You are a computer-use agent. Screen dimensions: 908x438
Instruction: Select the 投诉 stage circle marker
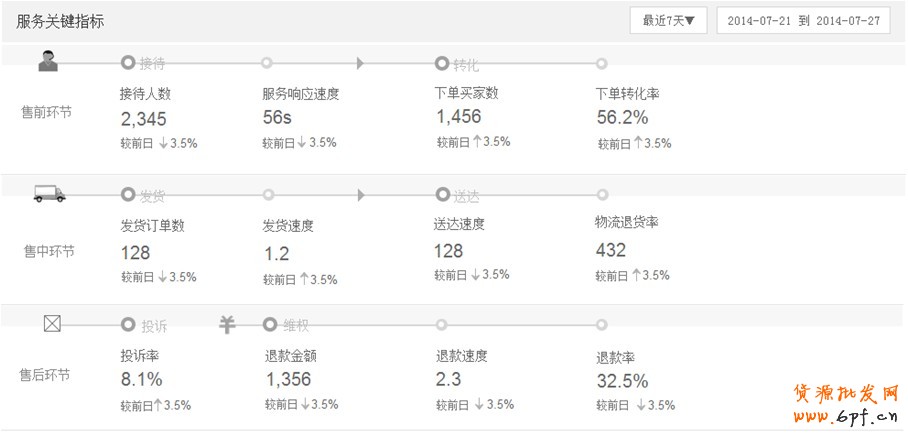tap(127, 324)
